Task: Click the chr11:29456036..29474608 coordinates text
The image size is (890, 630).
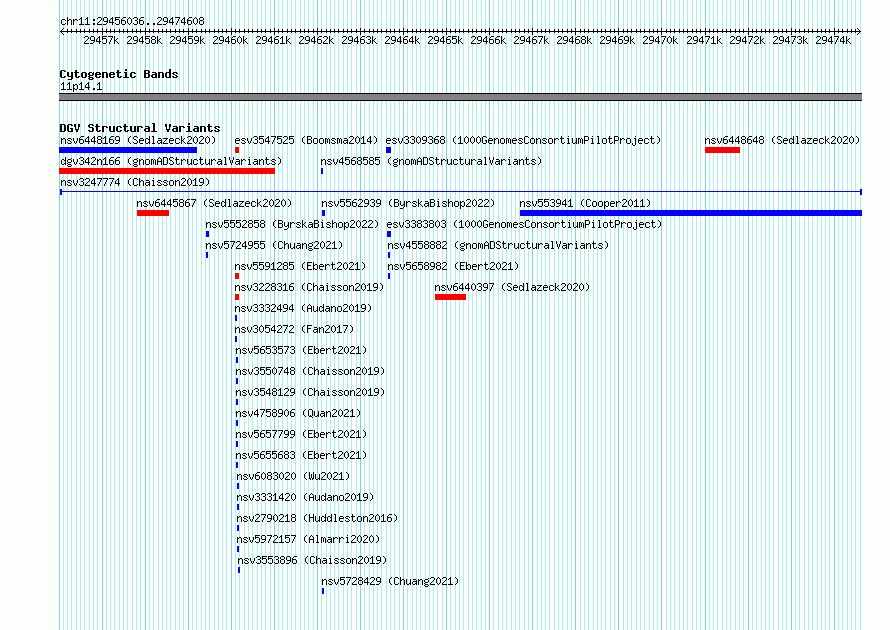Action: tap(132, 21)
